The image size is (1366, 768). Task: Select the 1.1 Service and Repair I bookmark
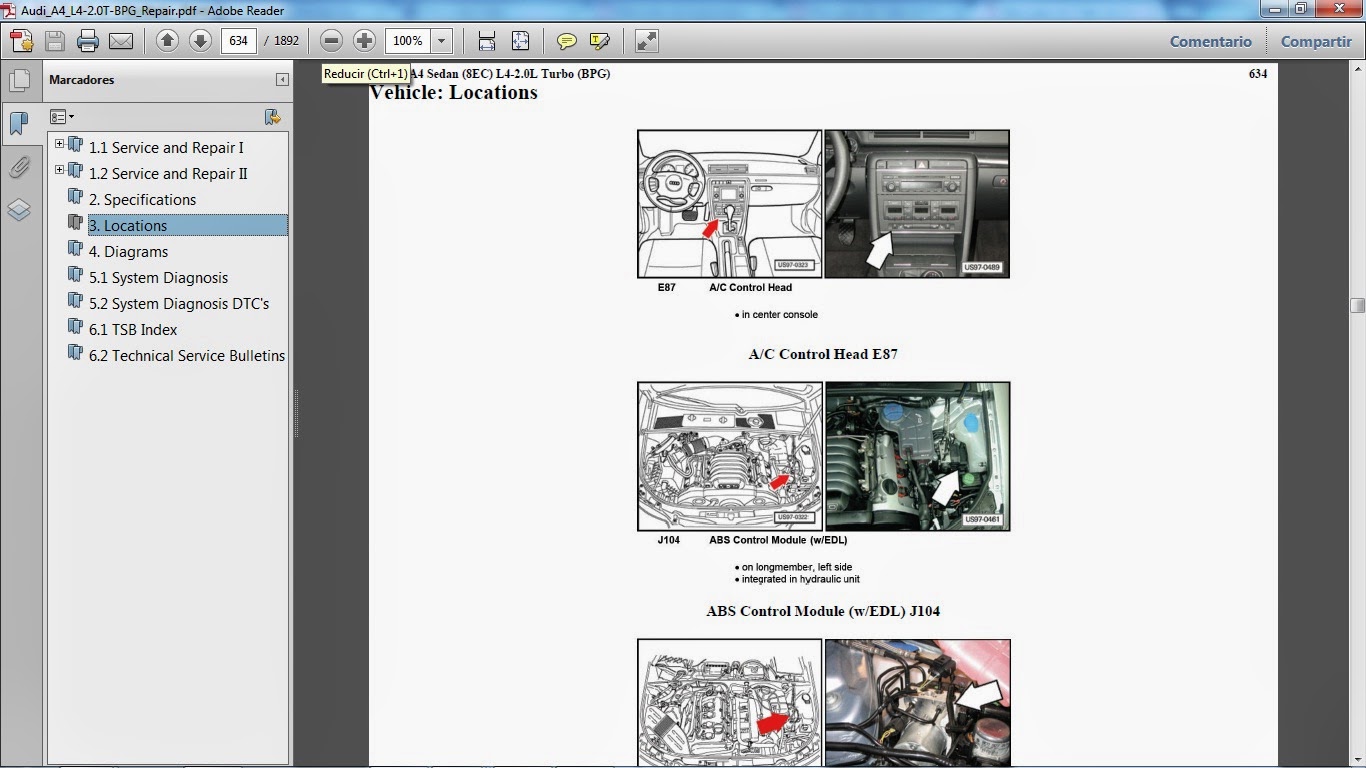[x=166, y=147]
